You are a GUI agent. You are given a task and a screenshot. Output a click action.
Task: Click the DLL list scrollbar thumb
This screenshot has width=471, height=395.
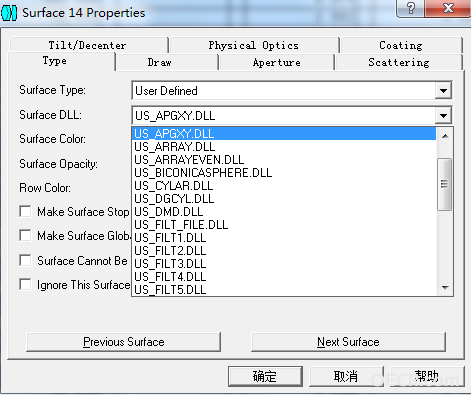click(x=444, y=184)
